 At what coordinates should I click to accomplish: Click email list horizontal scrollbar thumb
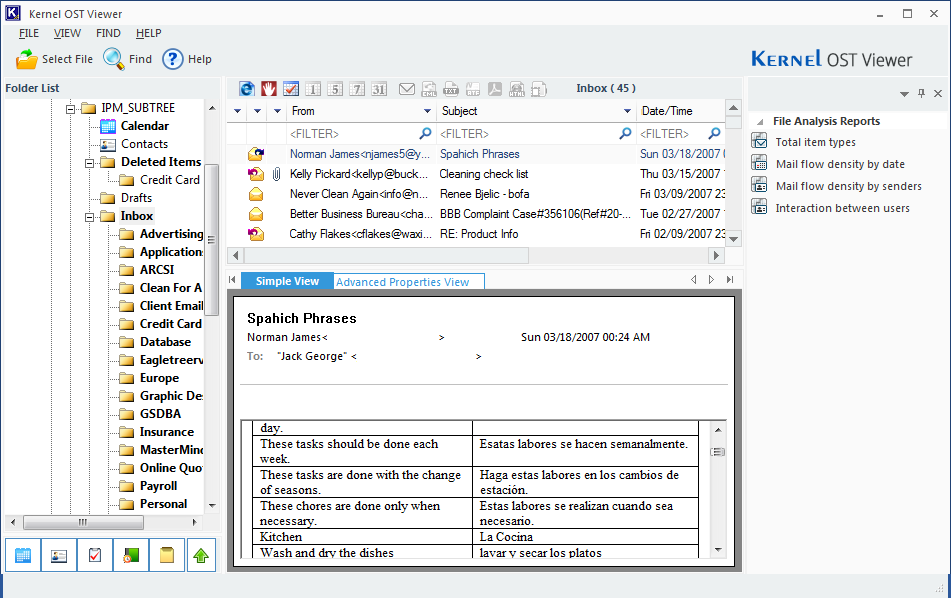click(387, 255)
